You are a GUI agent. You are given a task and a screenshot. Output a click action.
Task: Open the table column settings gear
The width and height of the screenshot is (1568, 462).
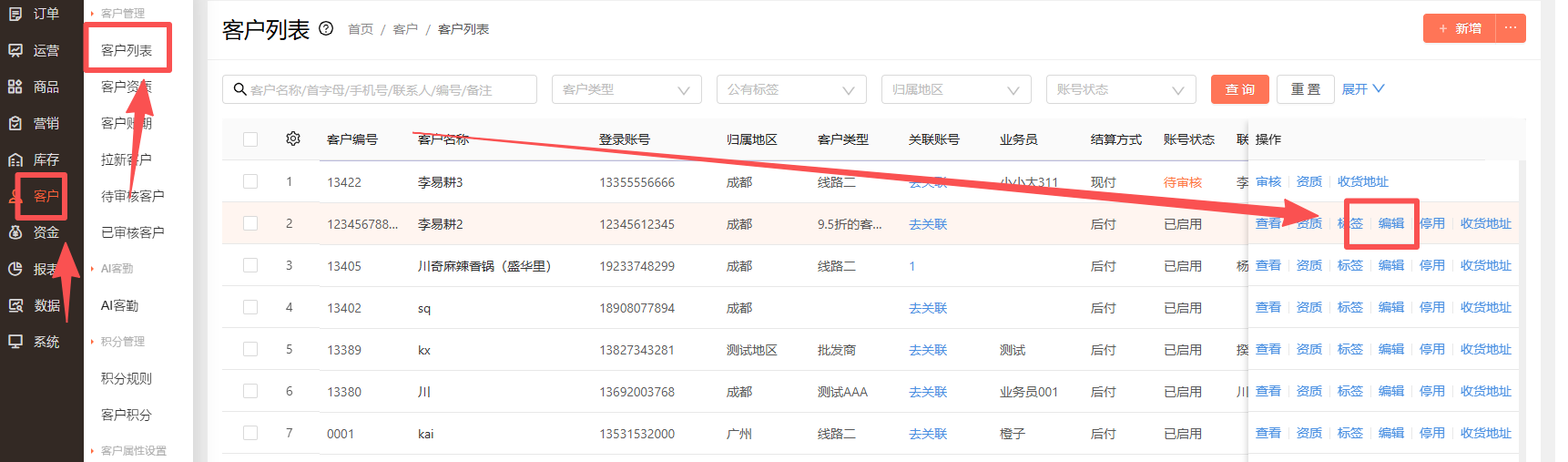(293, 139)
